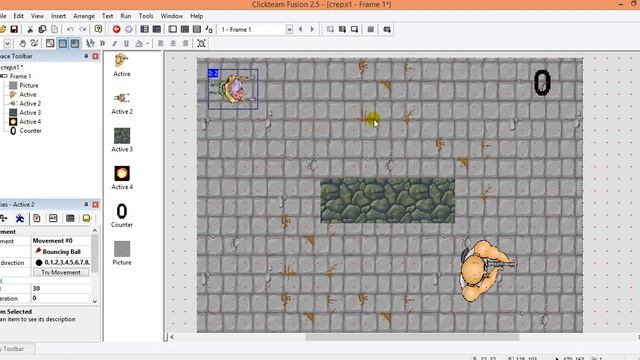Click the center alignment icon

click(x=173, y=43)
